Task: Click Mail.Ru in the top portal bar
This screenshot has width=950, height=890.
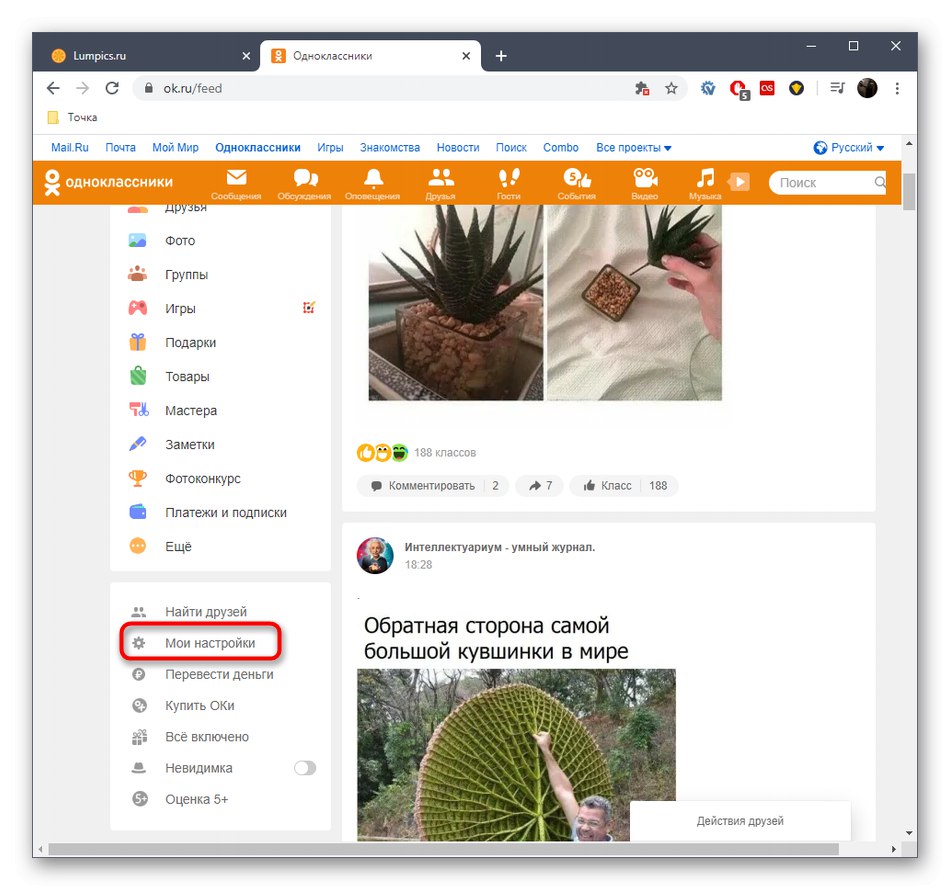Action: click(70, 147)
